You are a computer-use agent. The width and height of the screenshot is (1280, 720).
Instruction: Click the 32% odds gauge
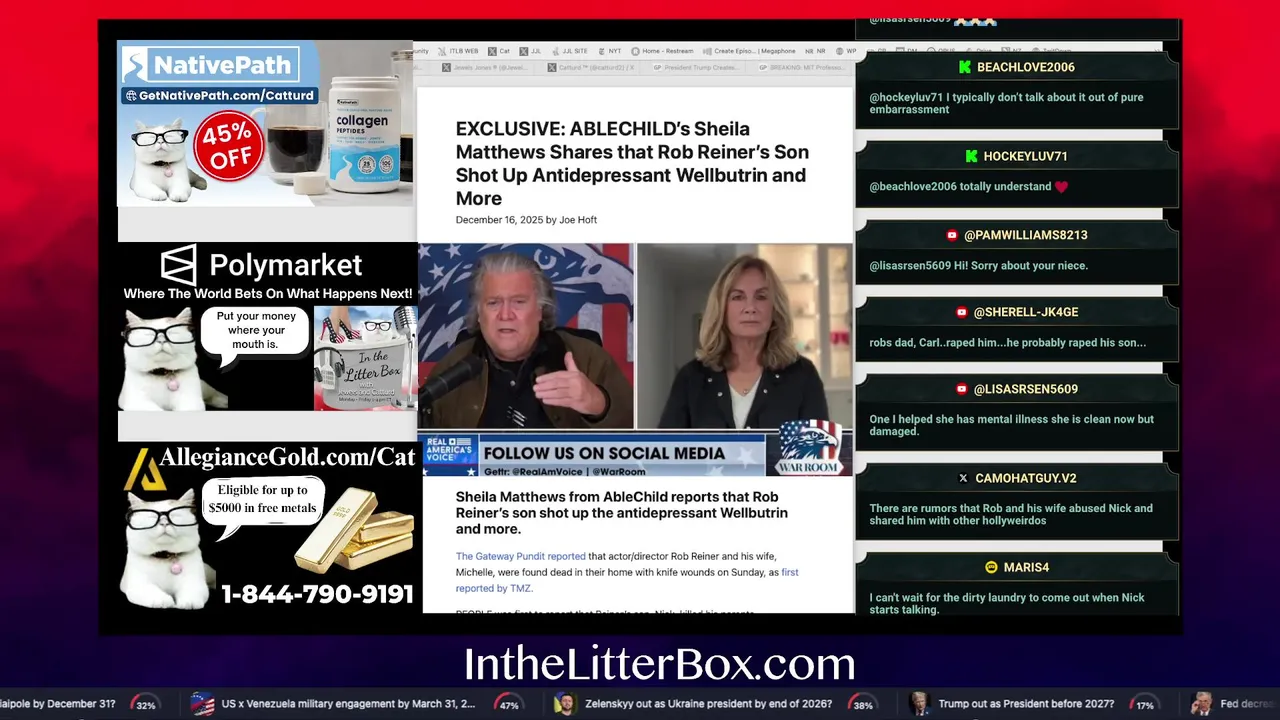(146, 704)
